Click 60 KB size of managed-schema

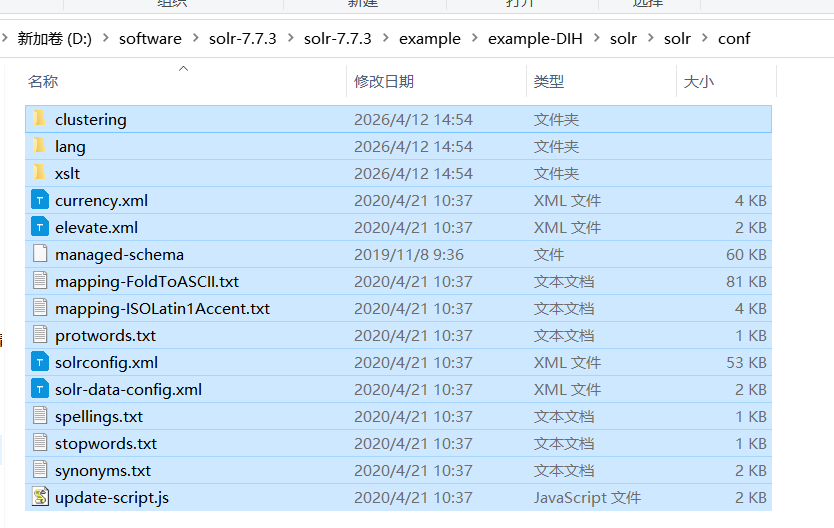point(746,255)
